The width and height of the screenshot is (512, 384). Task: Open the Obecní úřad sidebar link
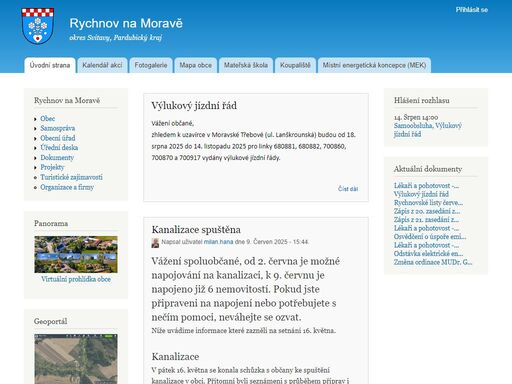click(x=58, y=138)
